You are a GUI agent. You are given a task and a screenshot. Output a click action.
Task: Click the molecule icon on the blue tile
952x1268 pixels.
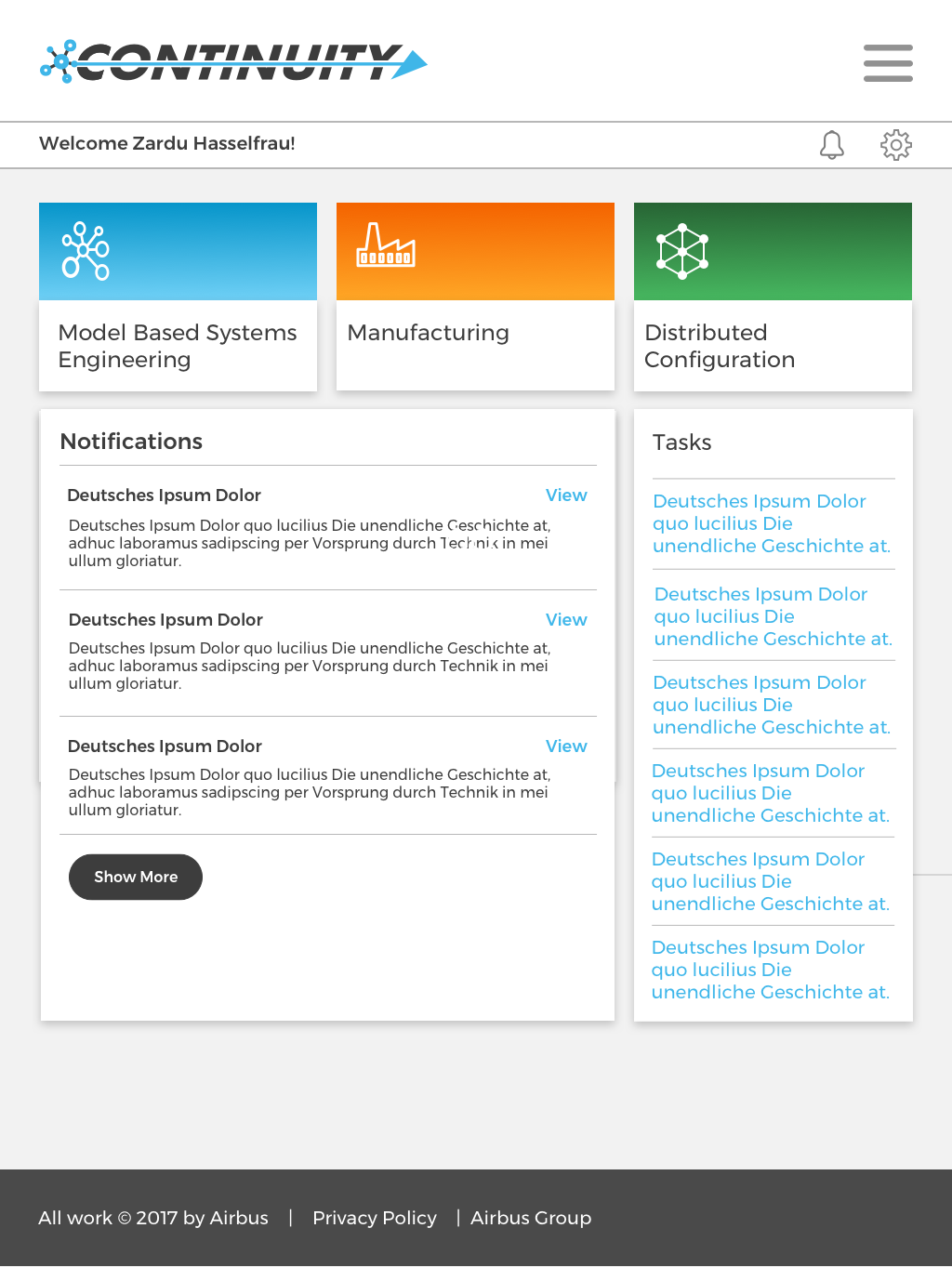86,251
